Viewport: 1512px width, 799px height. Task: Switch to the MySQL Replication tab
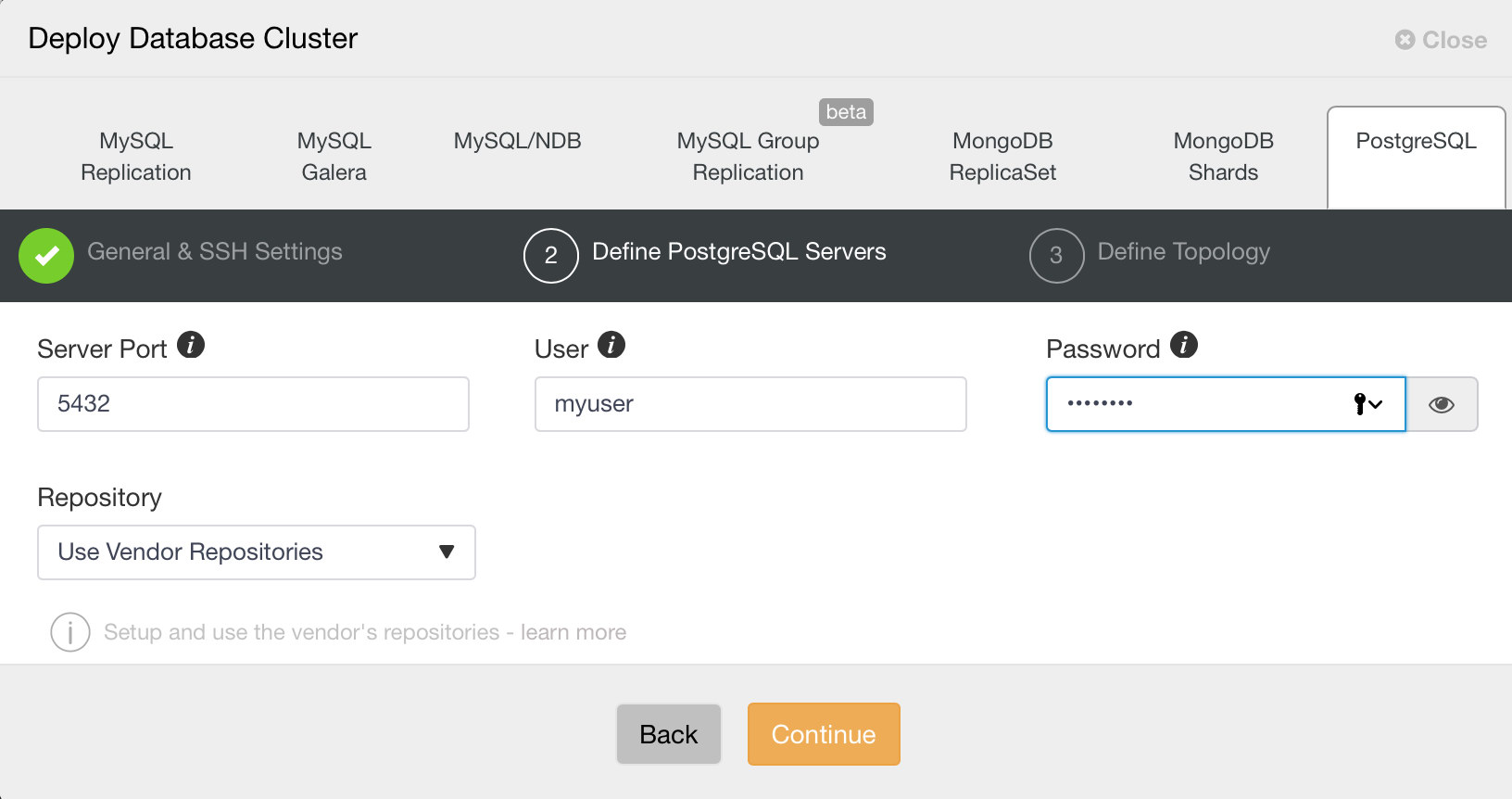click(136, 157)
